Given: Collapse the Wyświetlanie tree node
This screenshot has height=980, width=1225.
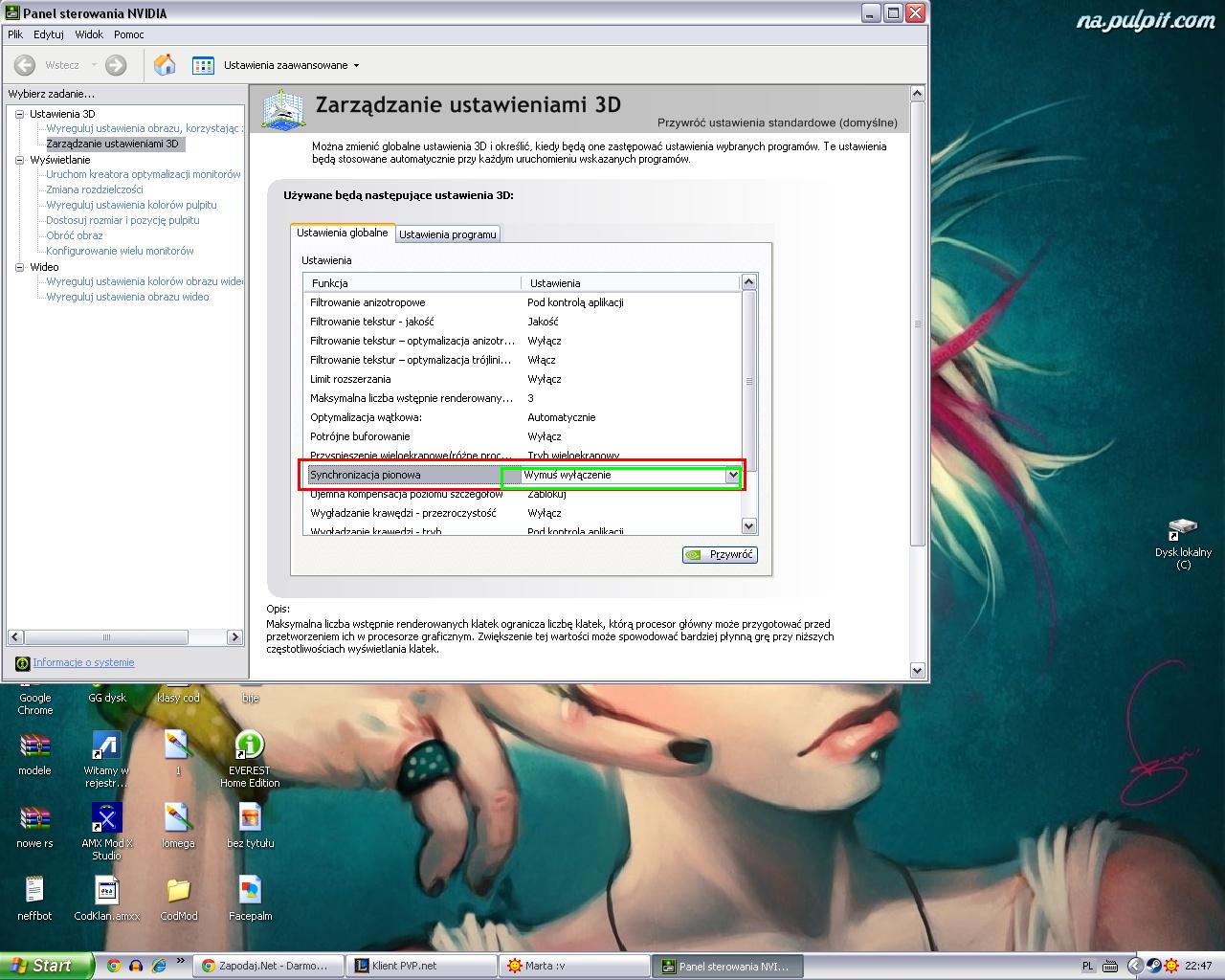Looking at the screenshot, I should point(19,160).
